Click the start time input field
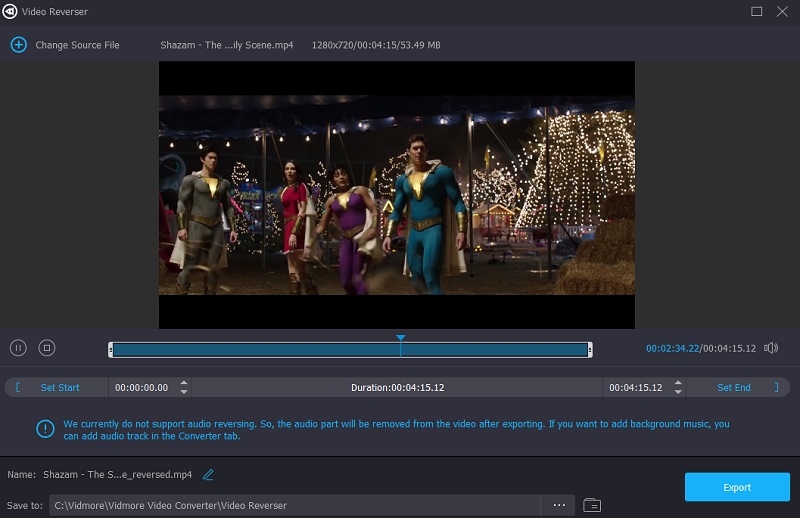This screenshot has height=518, width=800. (142, 387)
